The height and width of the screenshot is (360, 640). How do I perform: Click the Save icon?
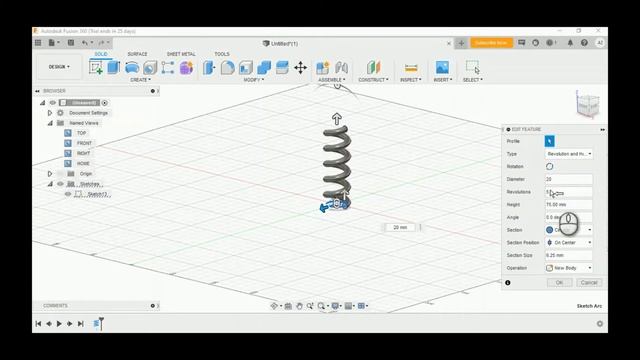tap(71, 42)
